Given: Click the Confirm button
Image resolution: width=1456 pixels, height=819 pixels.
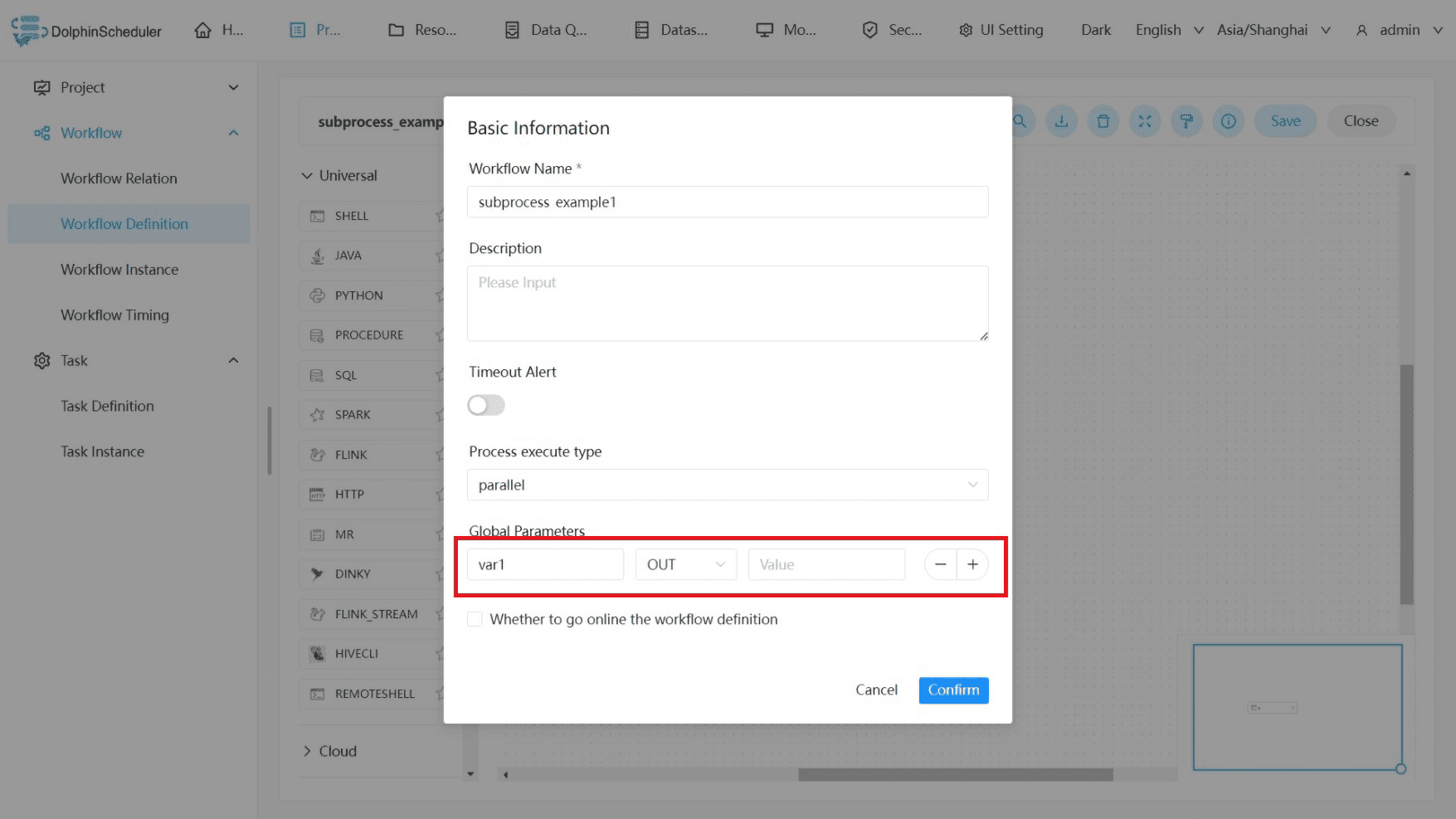Looking at the screenshot, I should pos(953,690).
